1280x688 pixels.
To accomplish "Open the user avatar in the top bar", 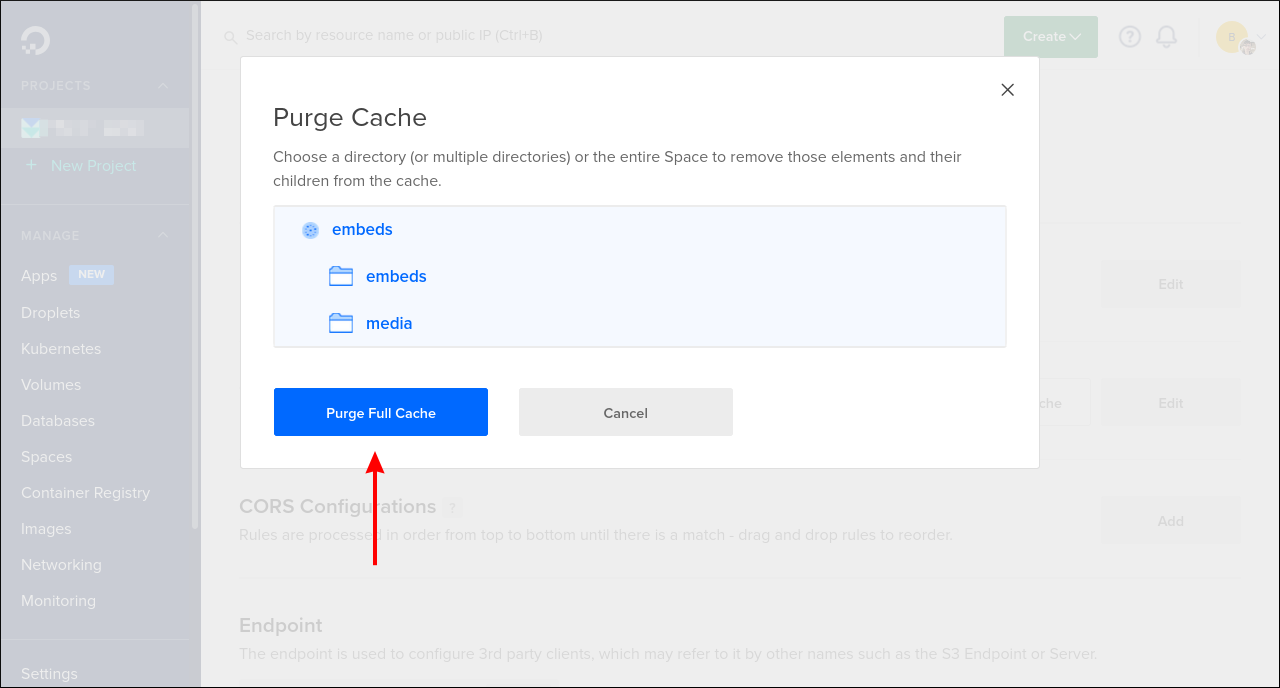I will pos(1232,36).
